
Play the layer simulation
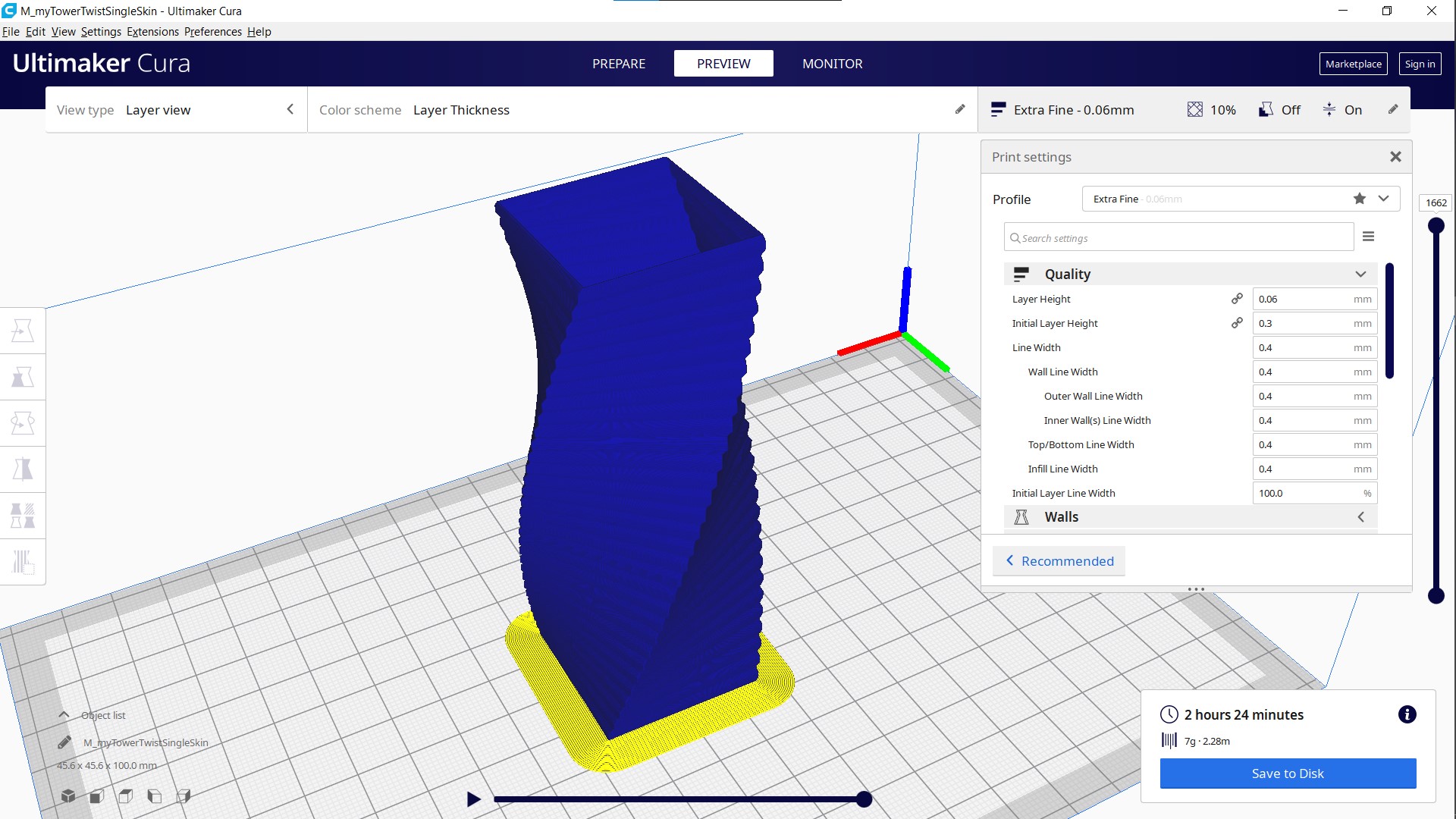[474, 799]
